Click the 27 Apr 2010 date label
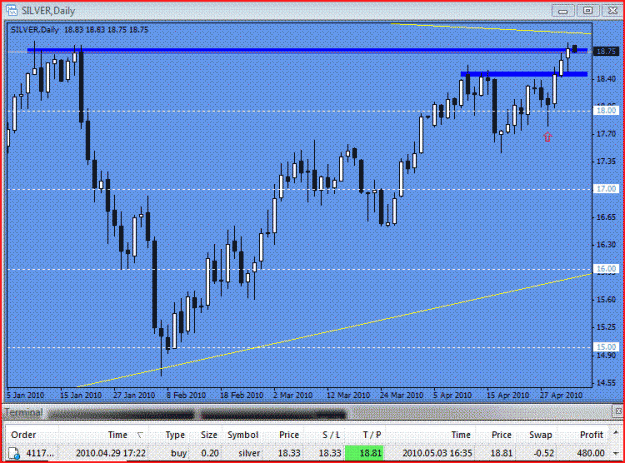 coord(561,395)
